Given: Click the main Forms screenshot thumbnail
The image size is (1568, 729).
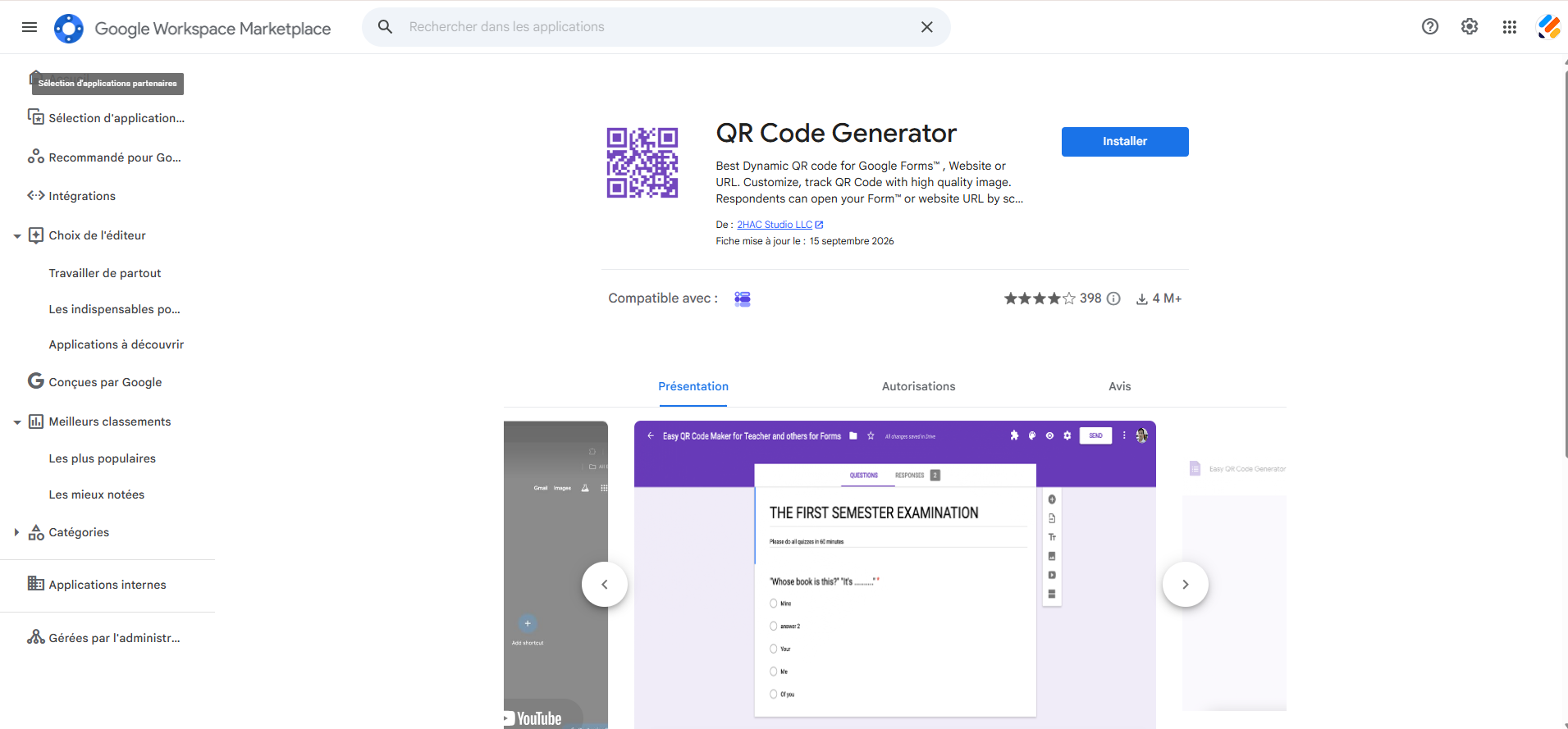Looking at the screenshot, I should (x=895, y=575).
